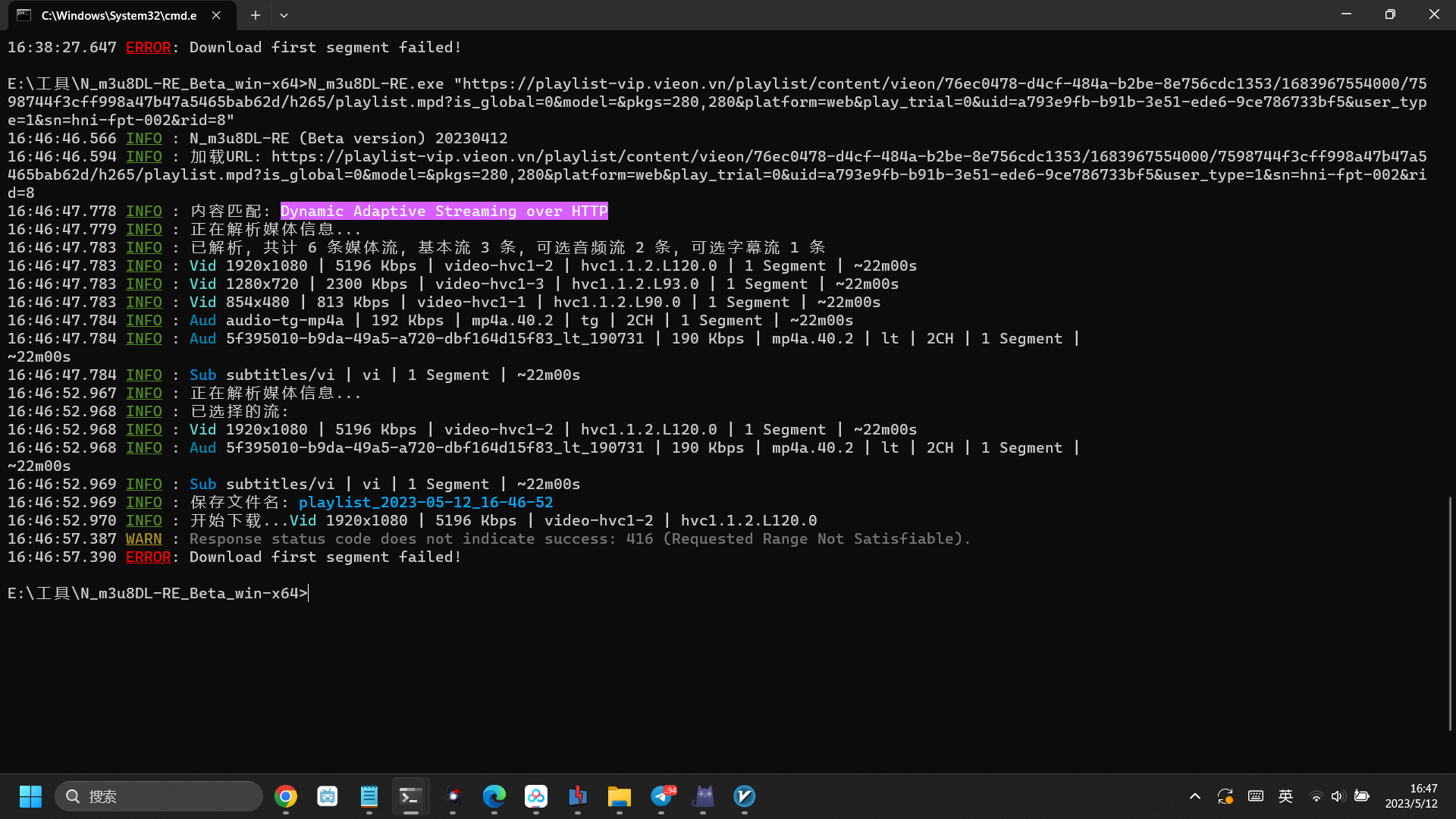Open the purple cat app taskbar icon
This screenshot has width=1456, height=819.
pos(703,796)
